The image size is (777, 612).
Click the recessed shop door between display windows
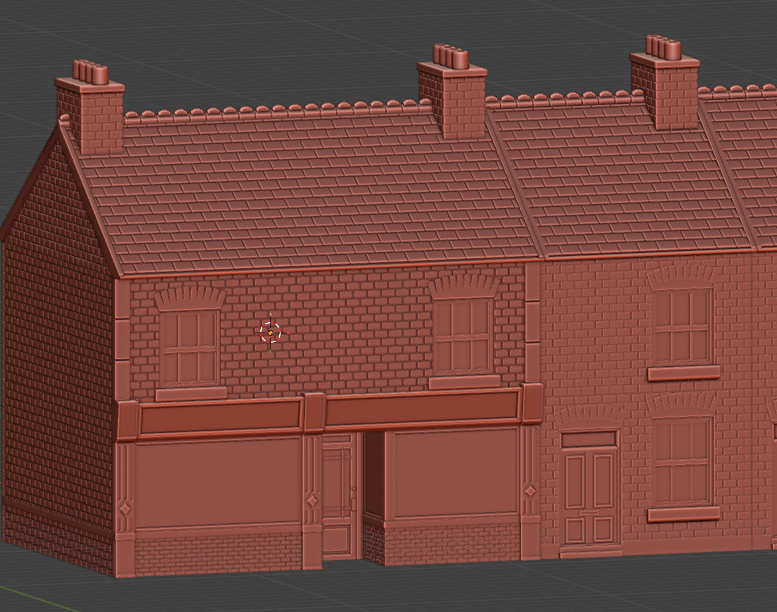[337, 497]
